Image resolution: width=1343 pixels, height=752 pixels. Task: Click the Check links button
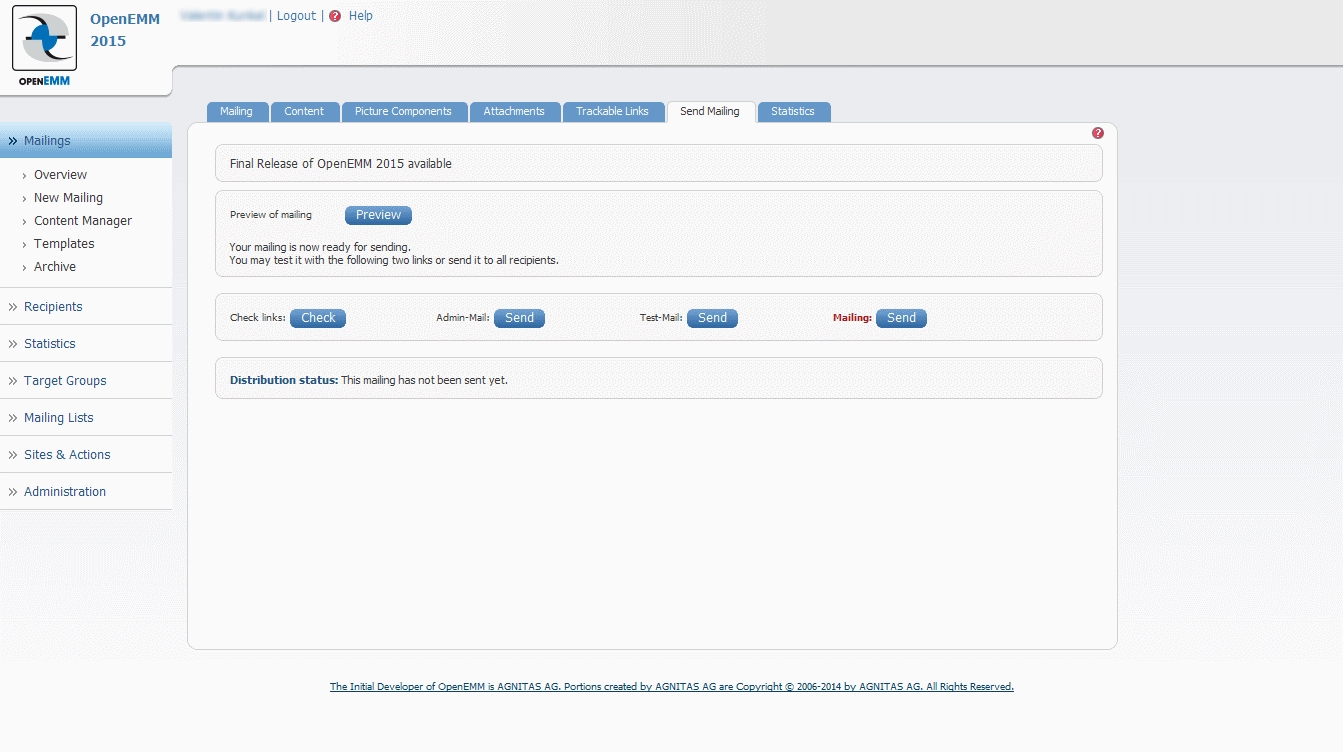pos(318,318)
